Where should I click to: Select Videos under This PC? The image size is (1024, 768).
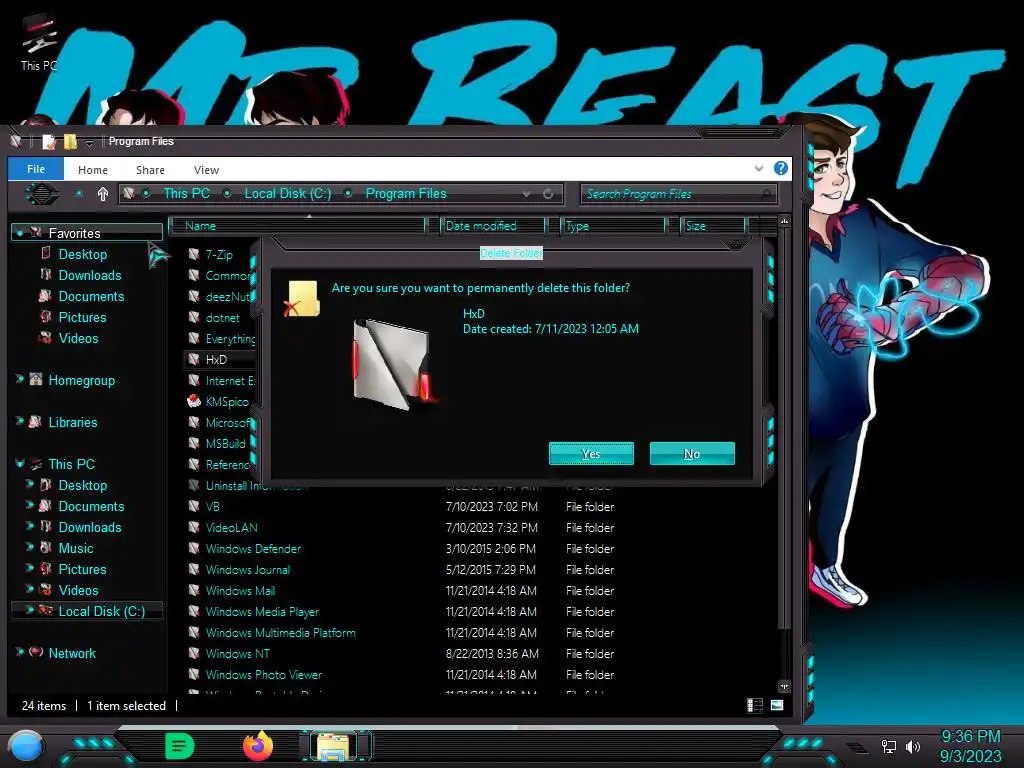coord(78,590)
